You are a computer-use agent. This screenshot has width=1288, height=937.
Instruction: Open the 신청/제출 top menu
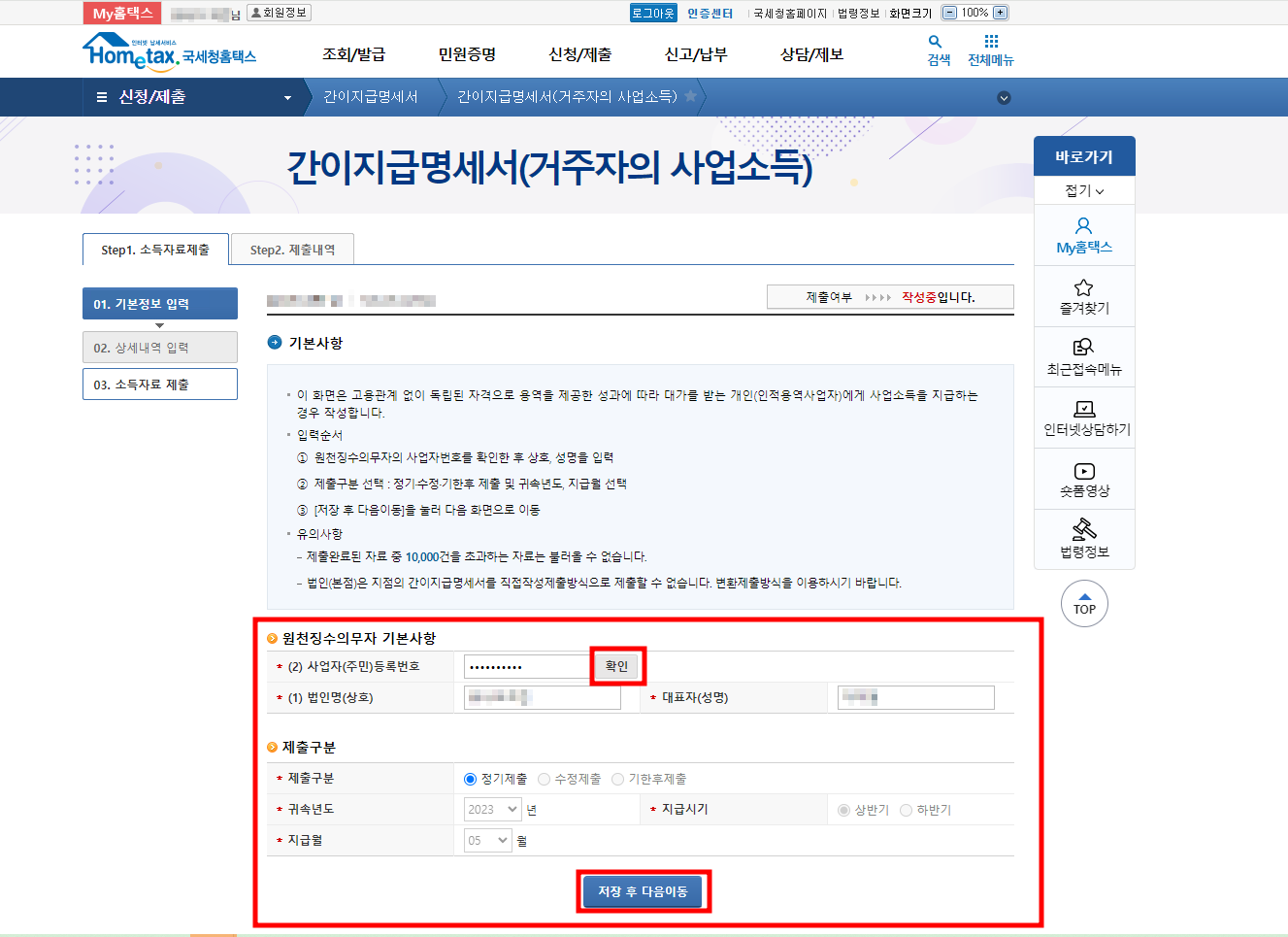pos(579,54)
